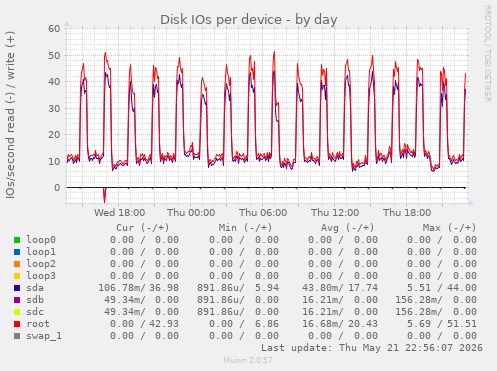Click the Min (-/+) column header
497x371 pixels.
pos(245,228)
